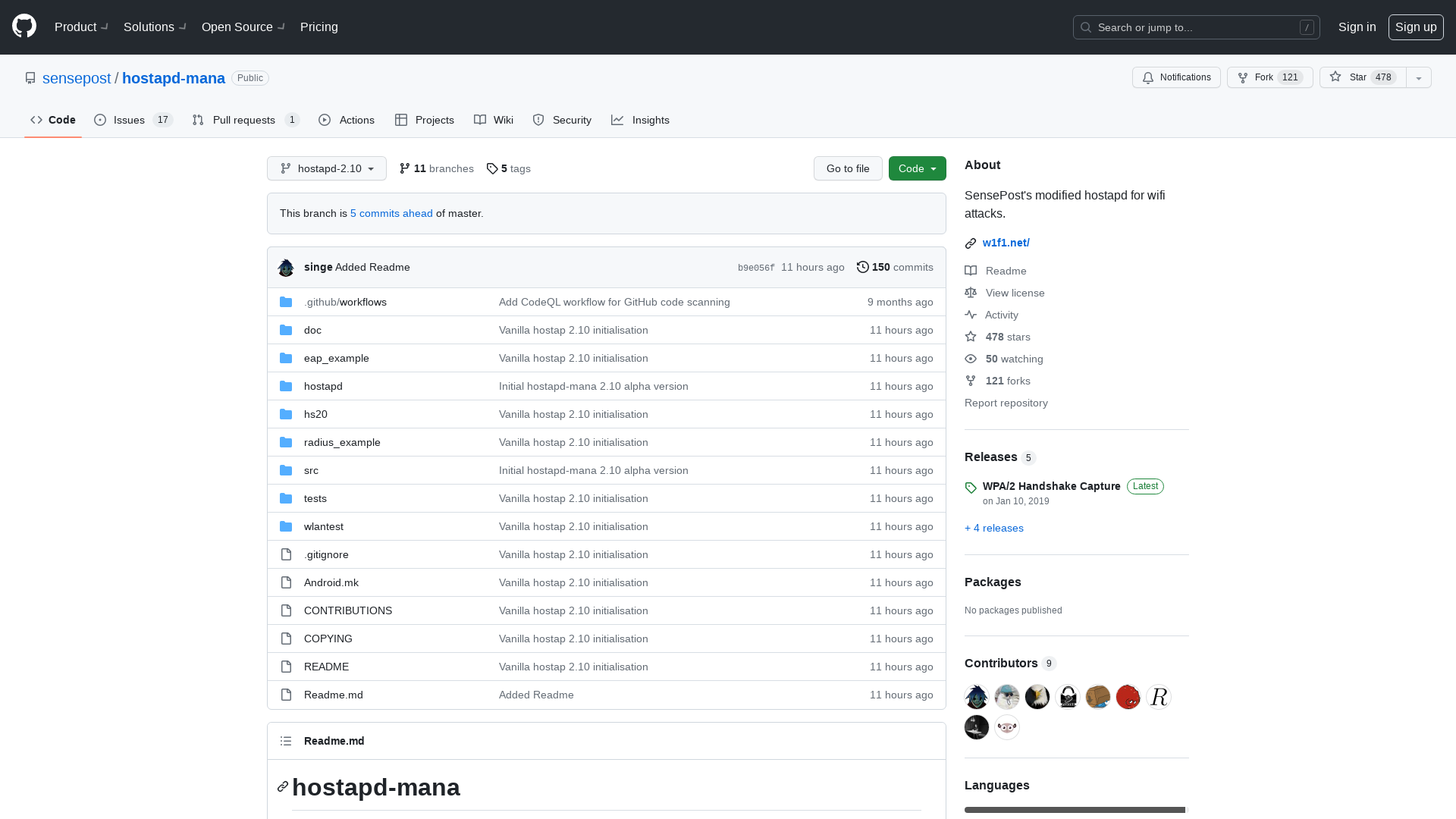Click the Report repository link

pyautogui.click(x=1006, y=403)
